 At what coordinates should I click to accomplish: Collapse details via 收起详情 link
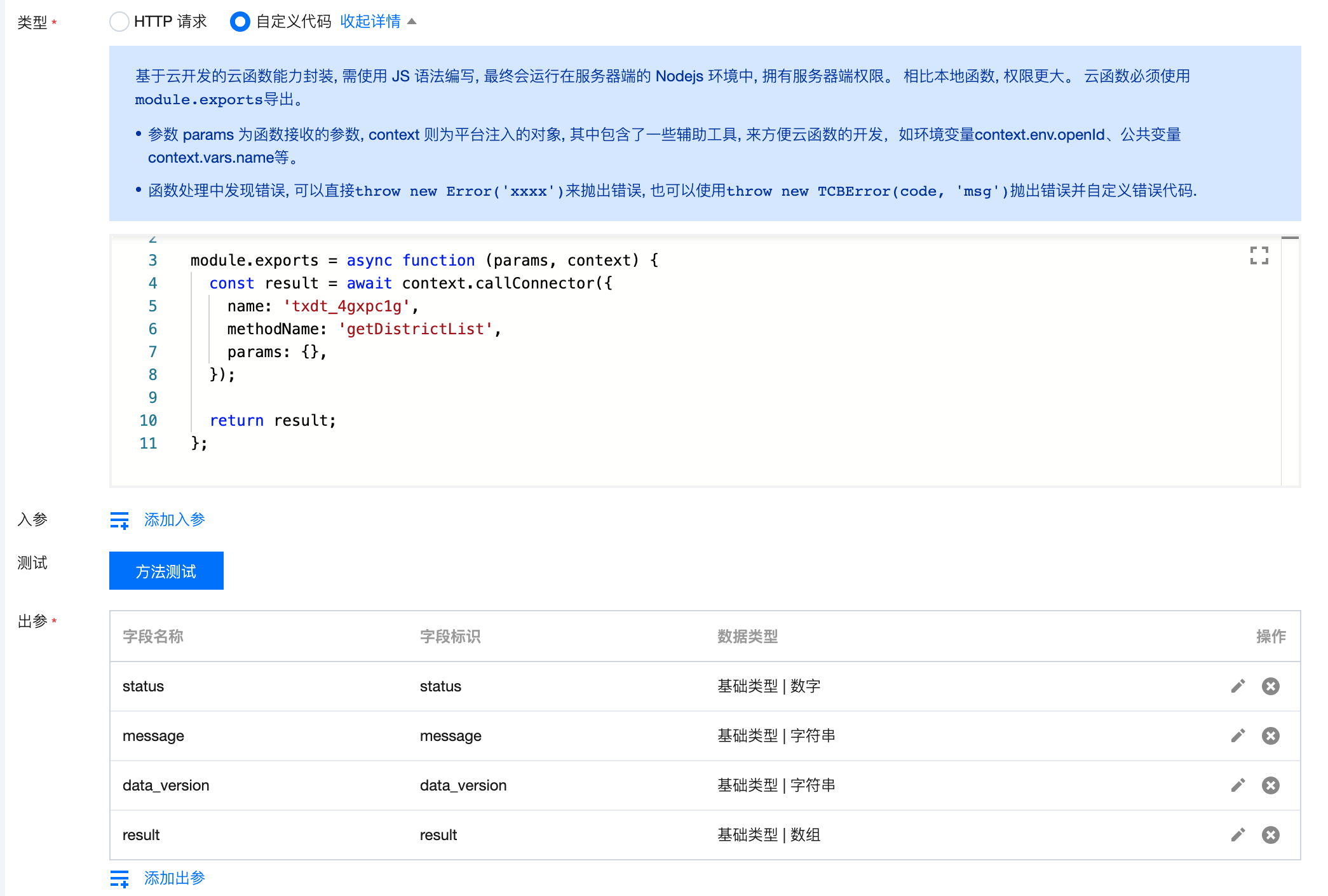point(378,22)
